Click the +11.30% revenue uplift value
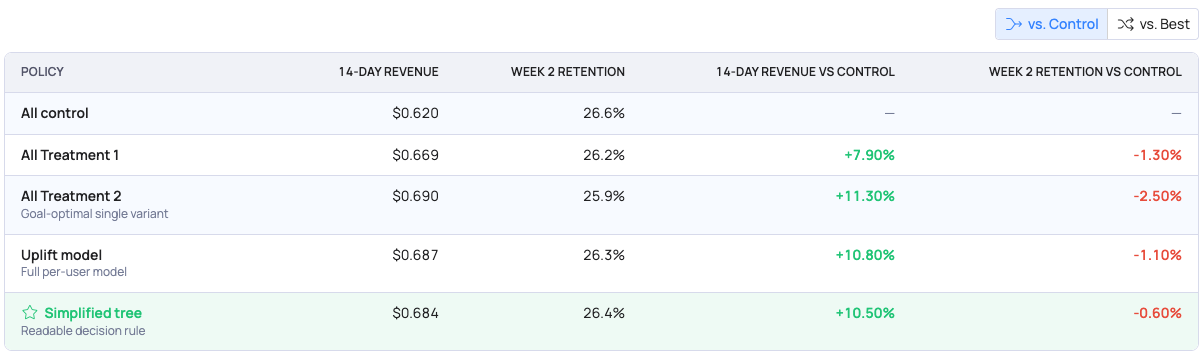This screenshot has height=360, width=1202. (865, 196)
